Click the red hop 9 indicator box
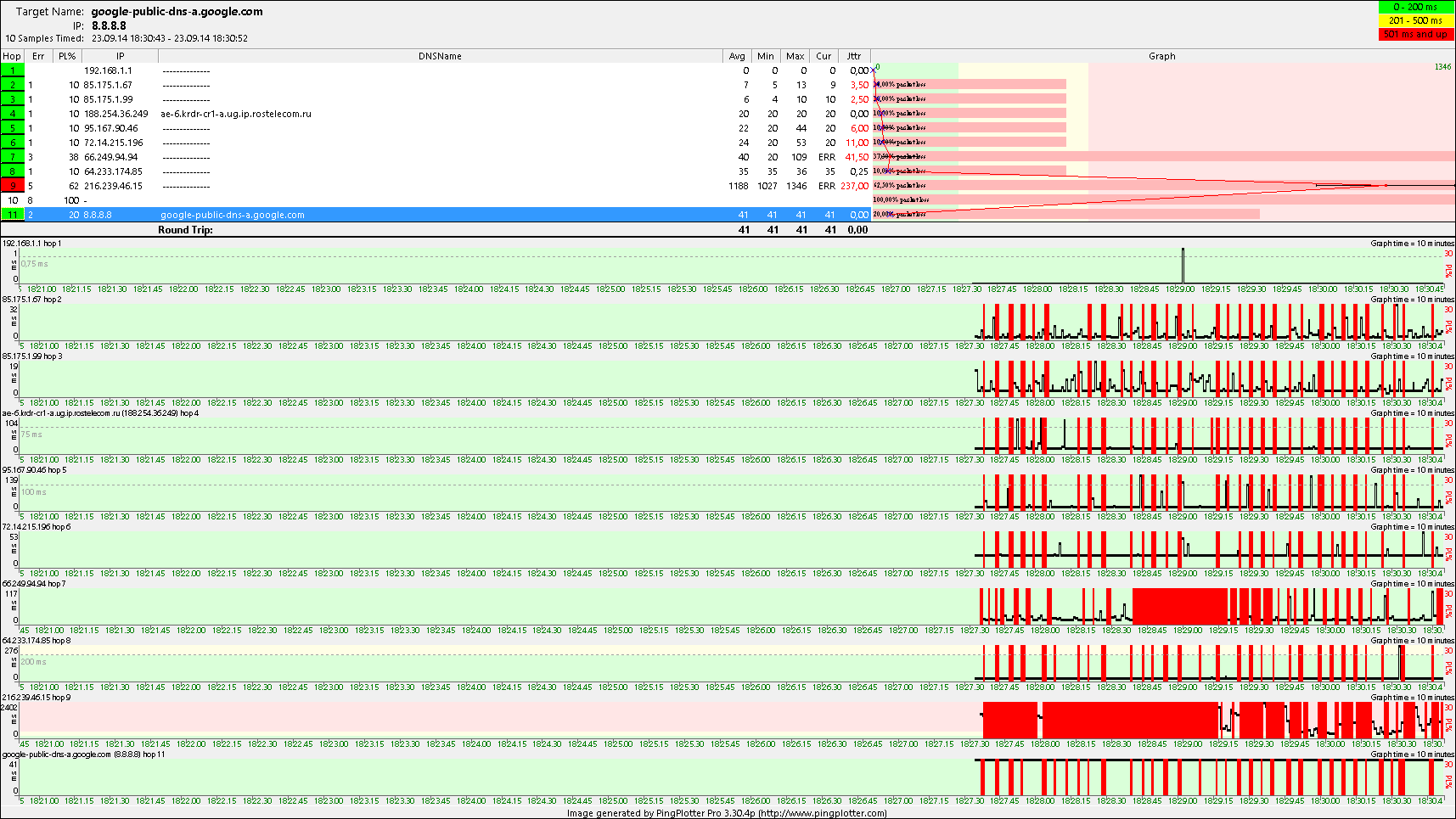 tap(13, 186)
